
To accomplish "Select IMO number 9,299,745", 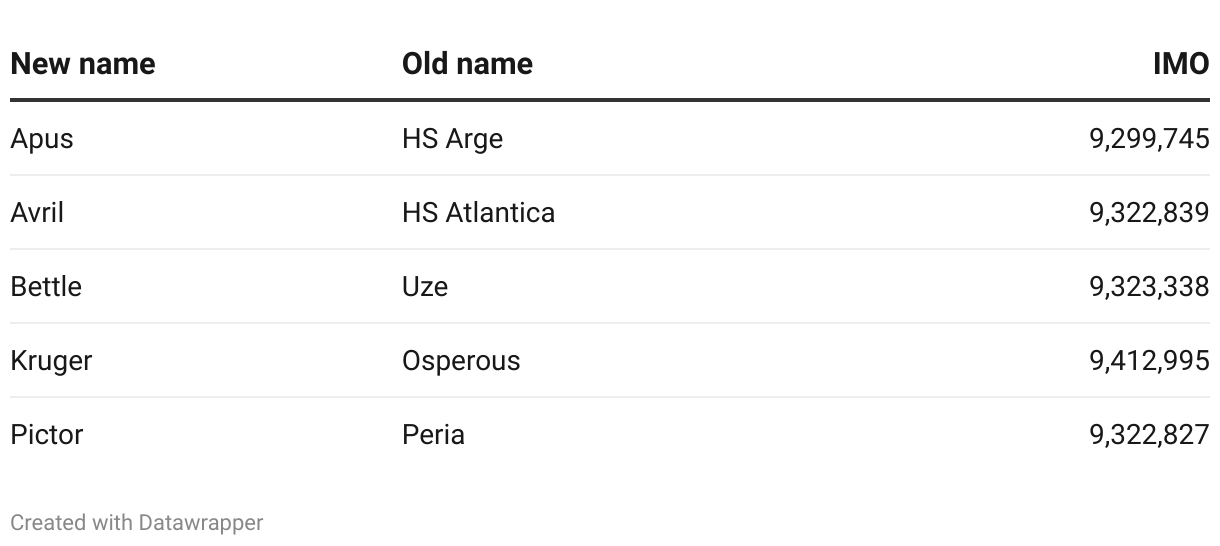I will coord(1149,139).
